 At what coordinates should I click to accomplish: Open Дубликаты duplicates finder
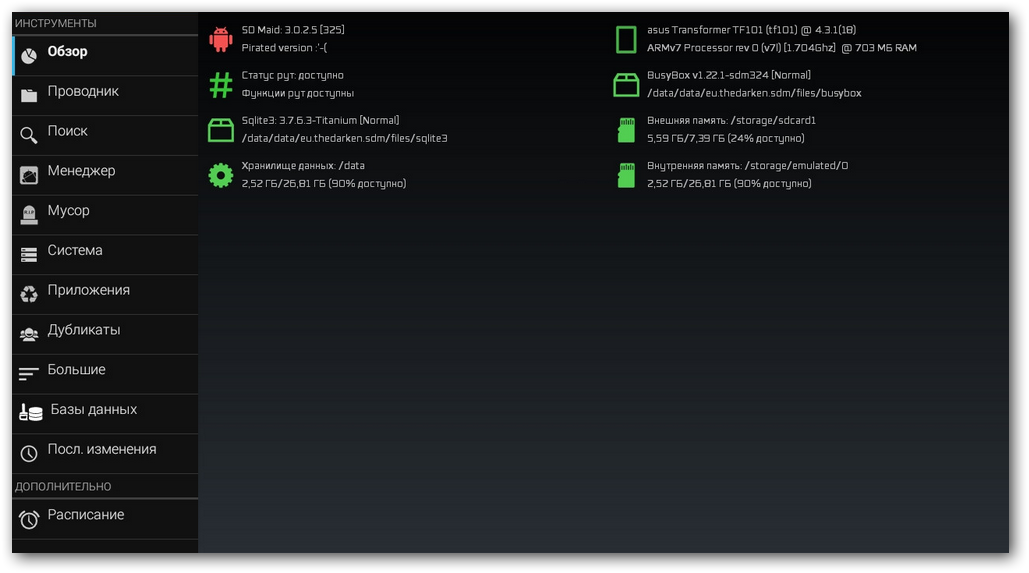tap(104, 332)
